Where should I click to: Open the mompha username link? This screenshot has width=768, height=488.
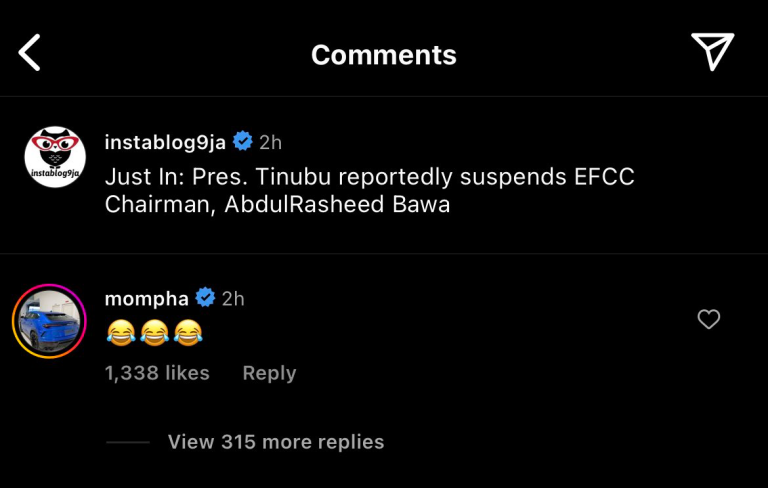(x=148, y=298)
